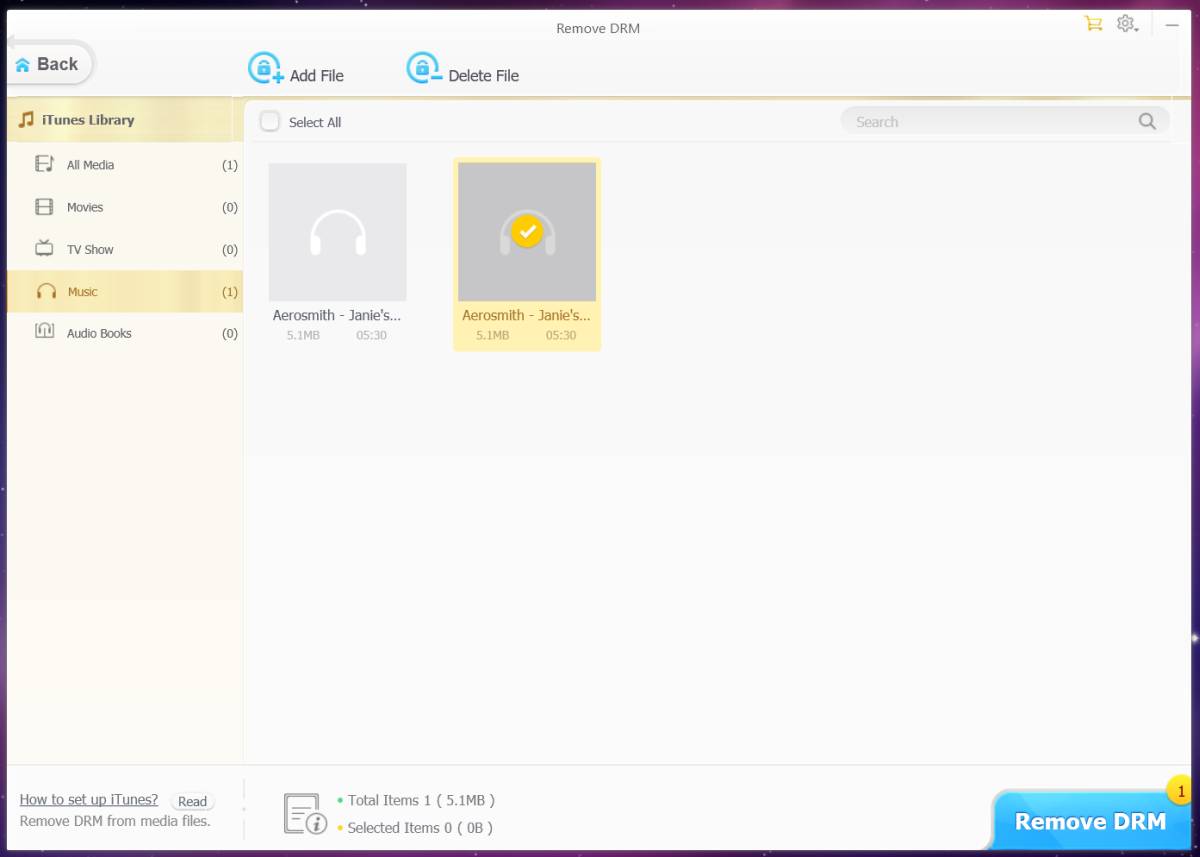Click the shopping cart icon
Screen dimensions: 1200x857
pyautogui.click(x=1093, y=23)
